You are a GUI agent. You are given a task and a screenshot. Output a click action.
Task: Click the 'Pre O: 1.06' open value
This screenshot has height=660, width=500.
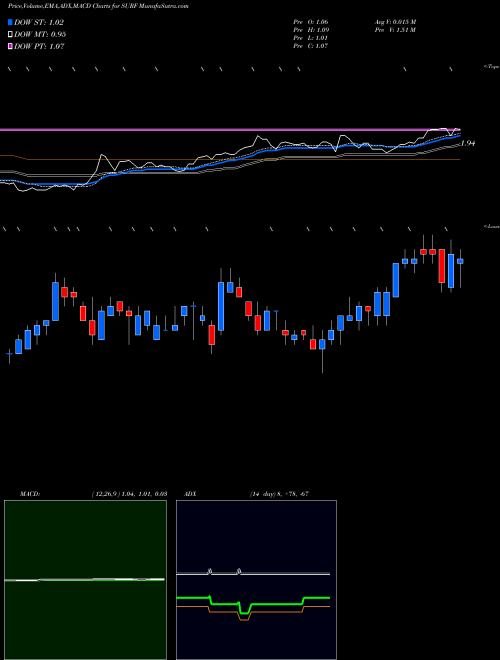[311, 22]
